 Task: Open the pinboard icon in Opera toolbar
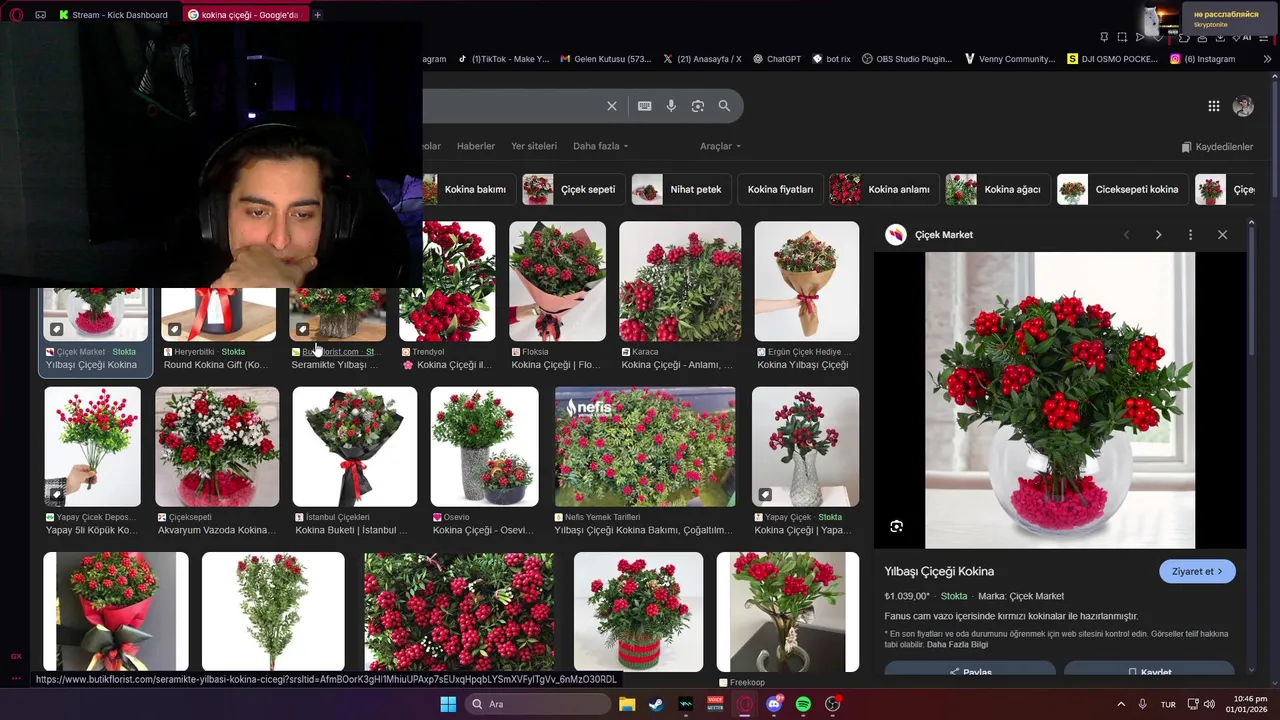tap(1104, 37)
